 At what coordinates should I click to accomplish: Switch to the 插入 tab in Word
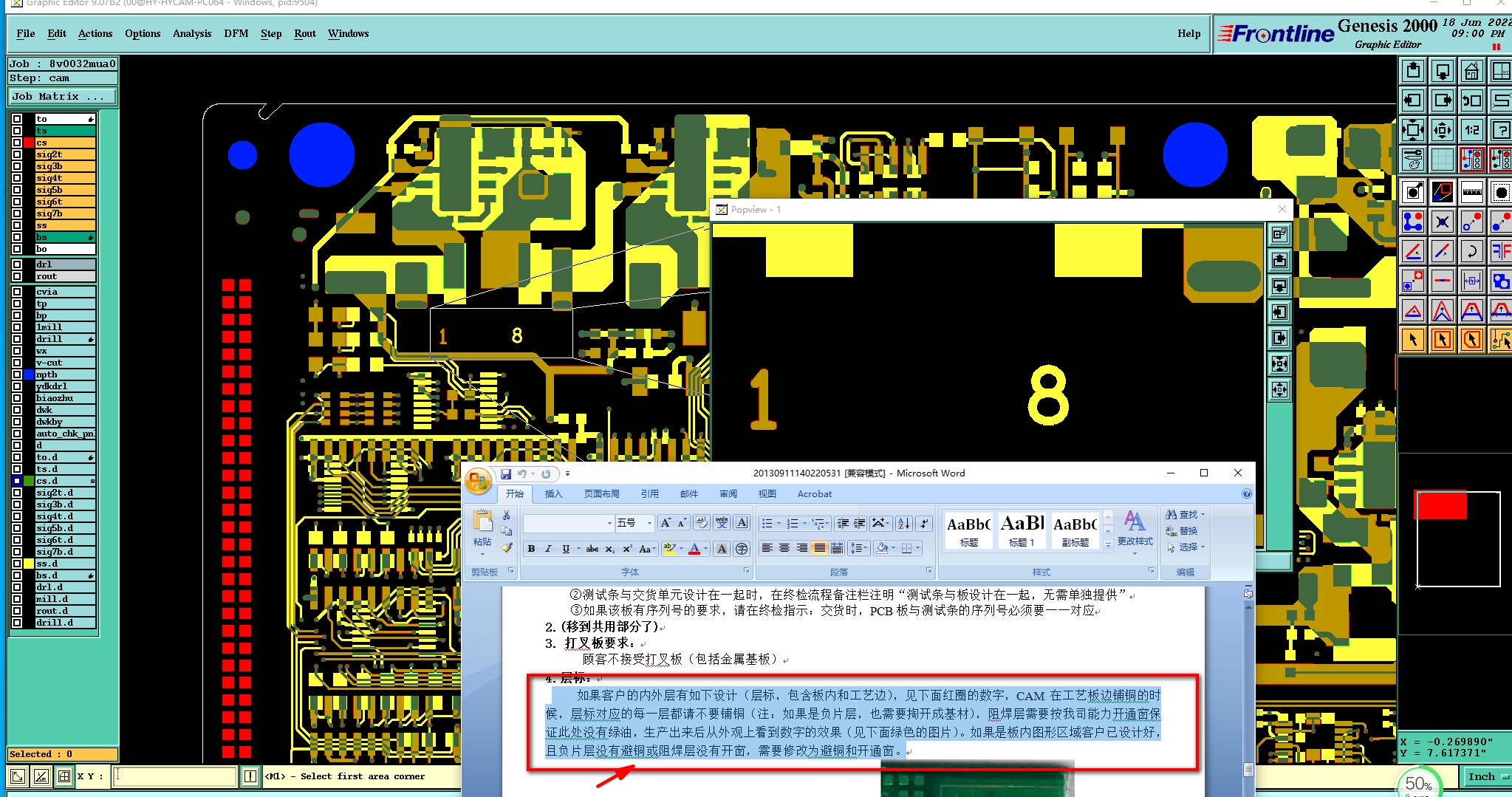[553, 493]
